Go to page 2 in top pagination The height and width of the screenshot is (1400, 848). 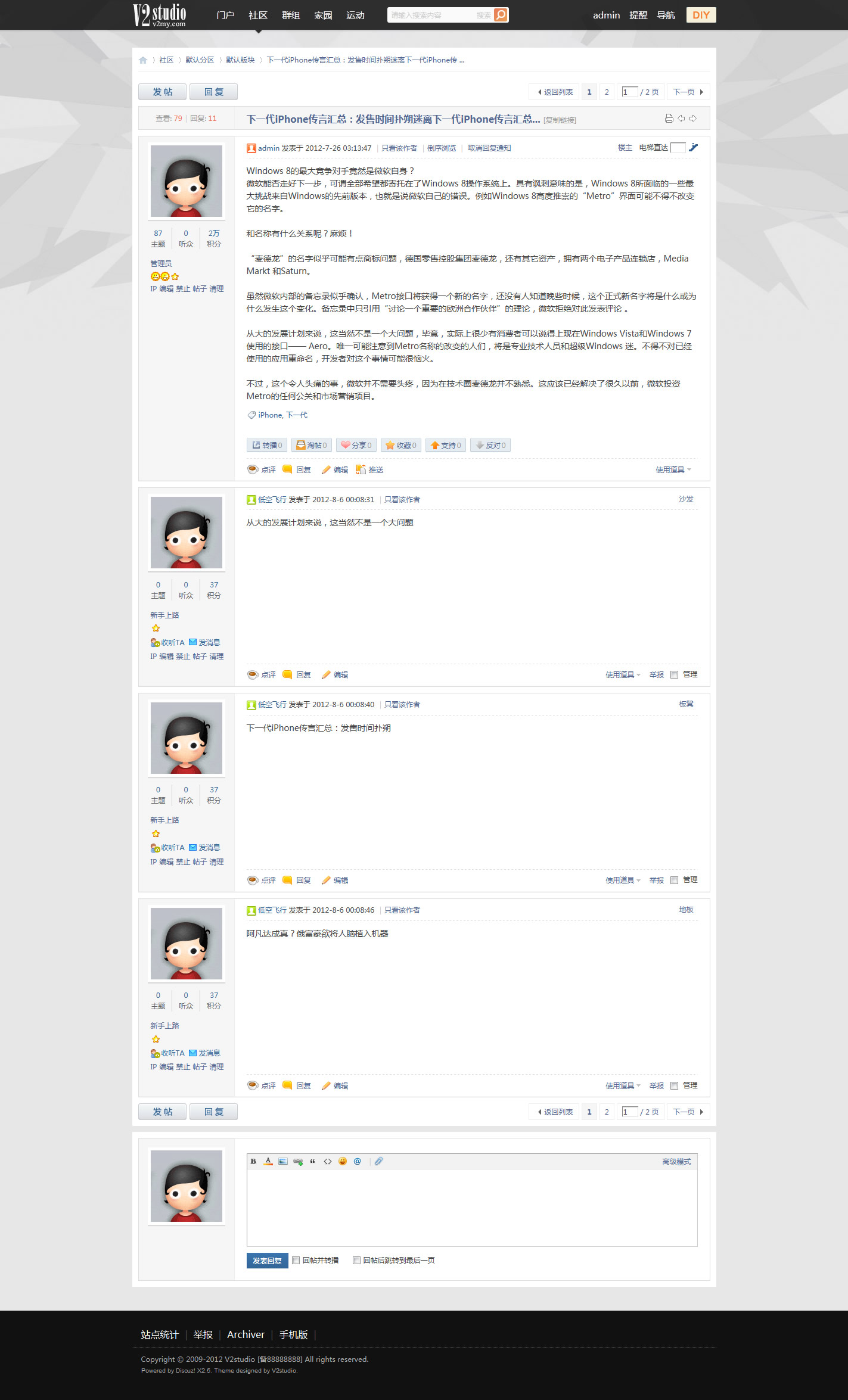607,92
